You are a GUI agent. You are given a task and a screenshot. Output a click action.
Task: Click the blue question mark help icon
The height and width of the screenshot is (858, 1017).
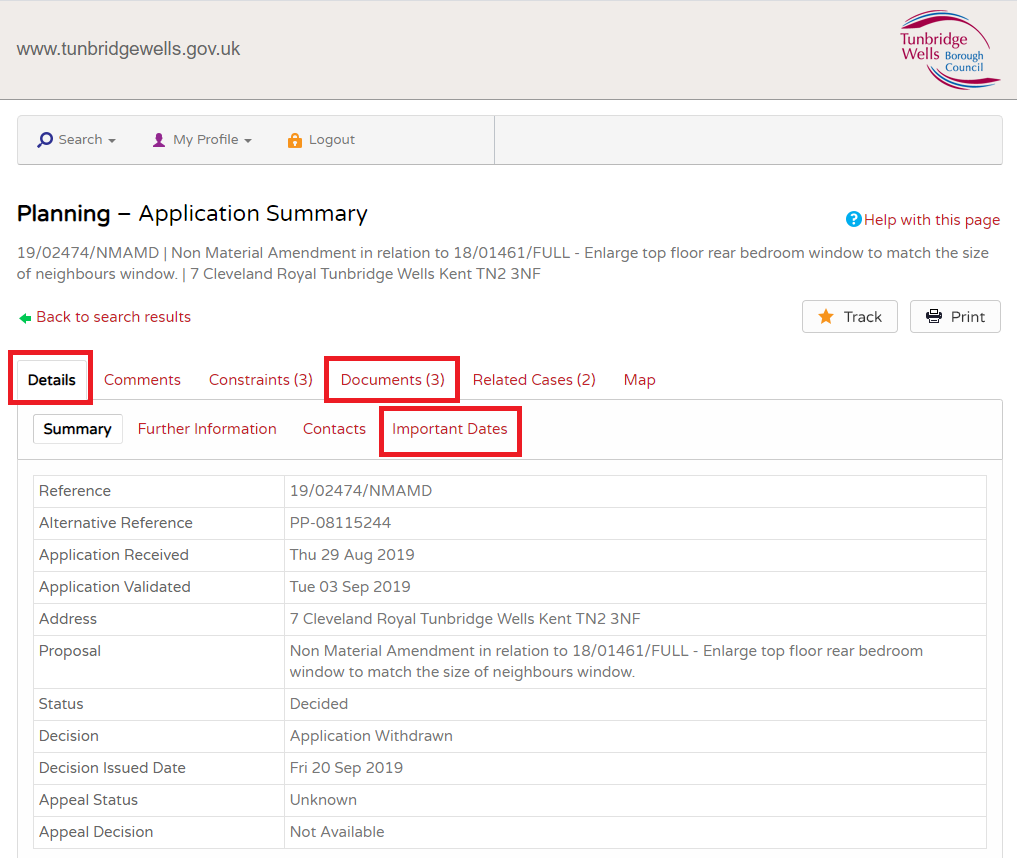pyautogui.click(x=854, y=219)
